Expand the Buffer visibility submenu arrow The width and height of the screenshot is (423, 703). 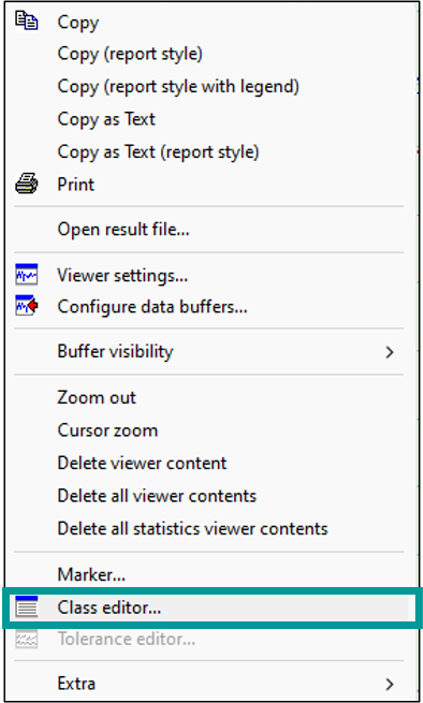point(389,352)
